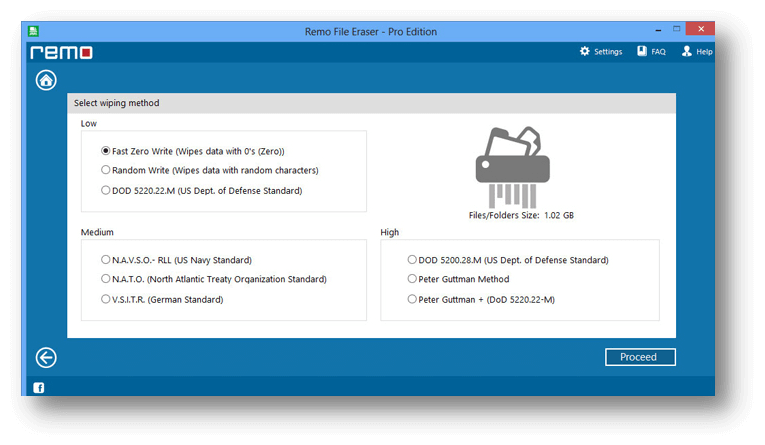
Task: Select V.S.I.T.R. German Standard
Action: [162, 300]
